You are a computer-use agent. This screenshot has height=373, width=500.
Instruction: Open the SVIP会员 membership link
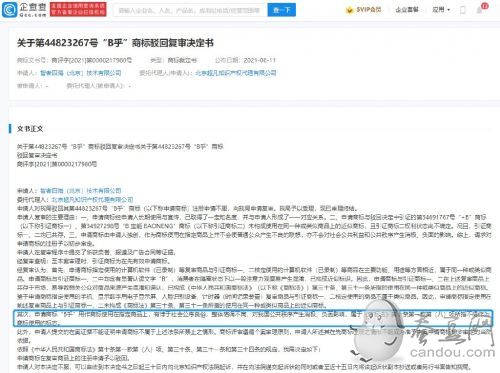coord(368,10)
